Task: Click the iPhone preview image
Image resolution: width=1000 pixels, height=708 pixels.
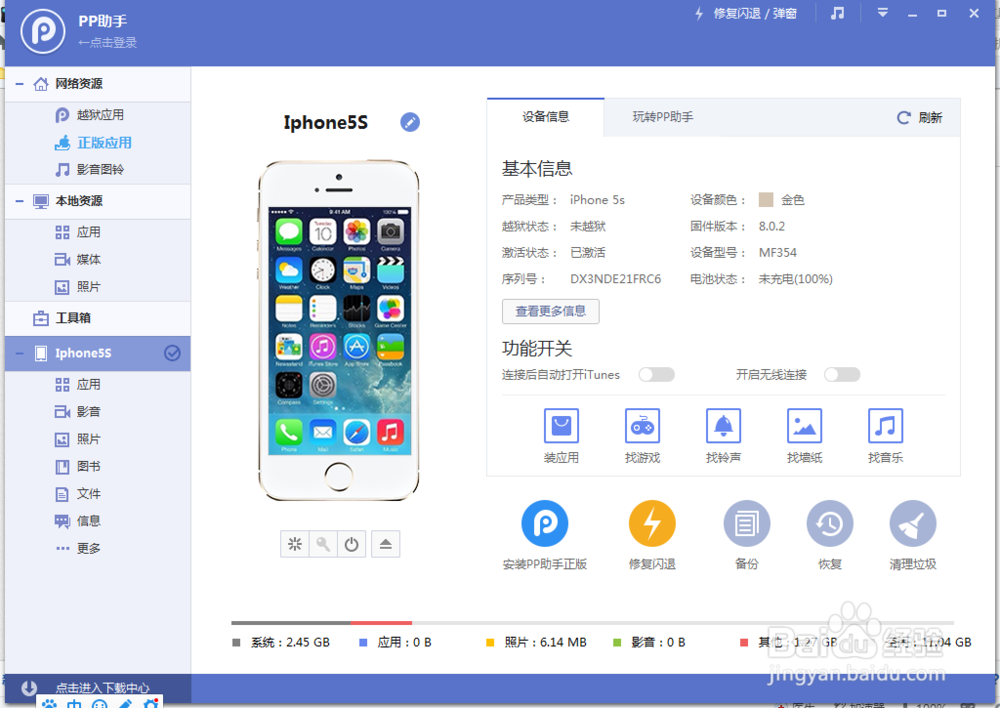Action: point(339,330)
